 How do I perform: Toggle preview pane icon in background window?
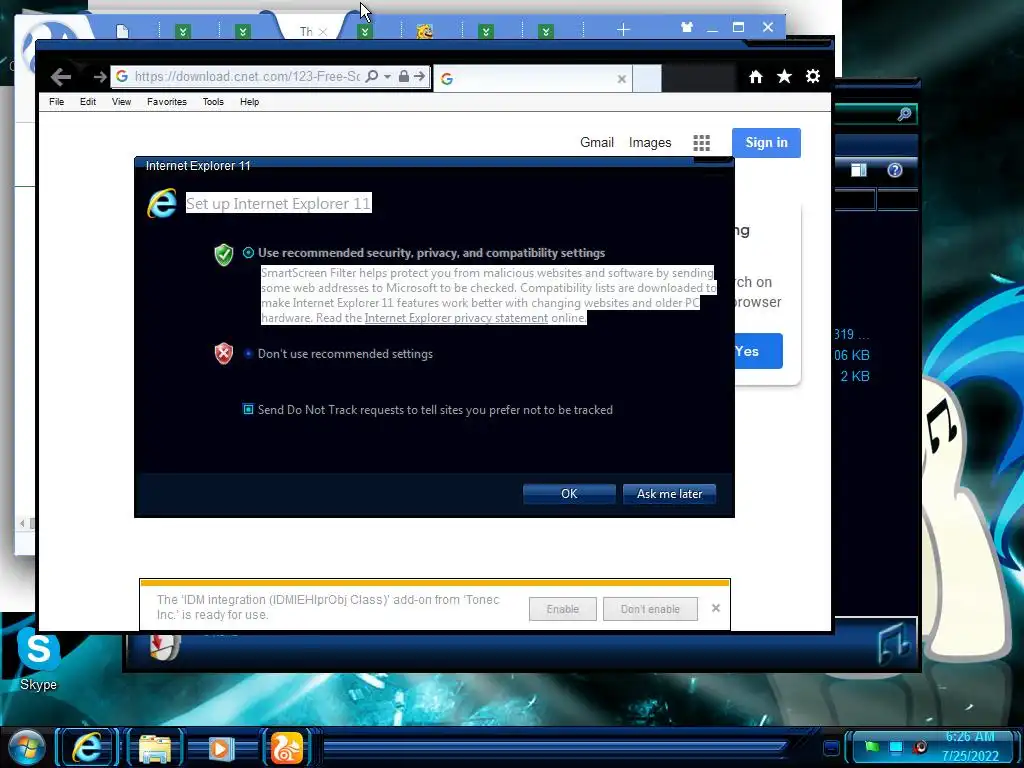click(859, 170)
